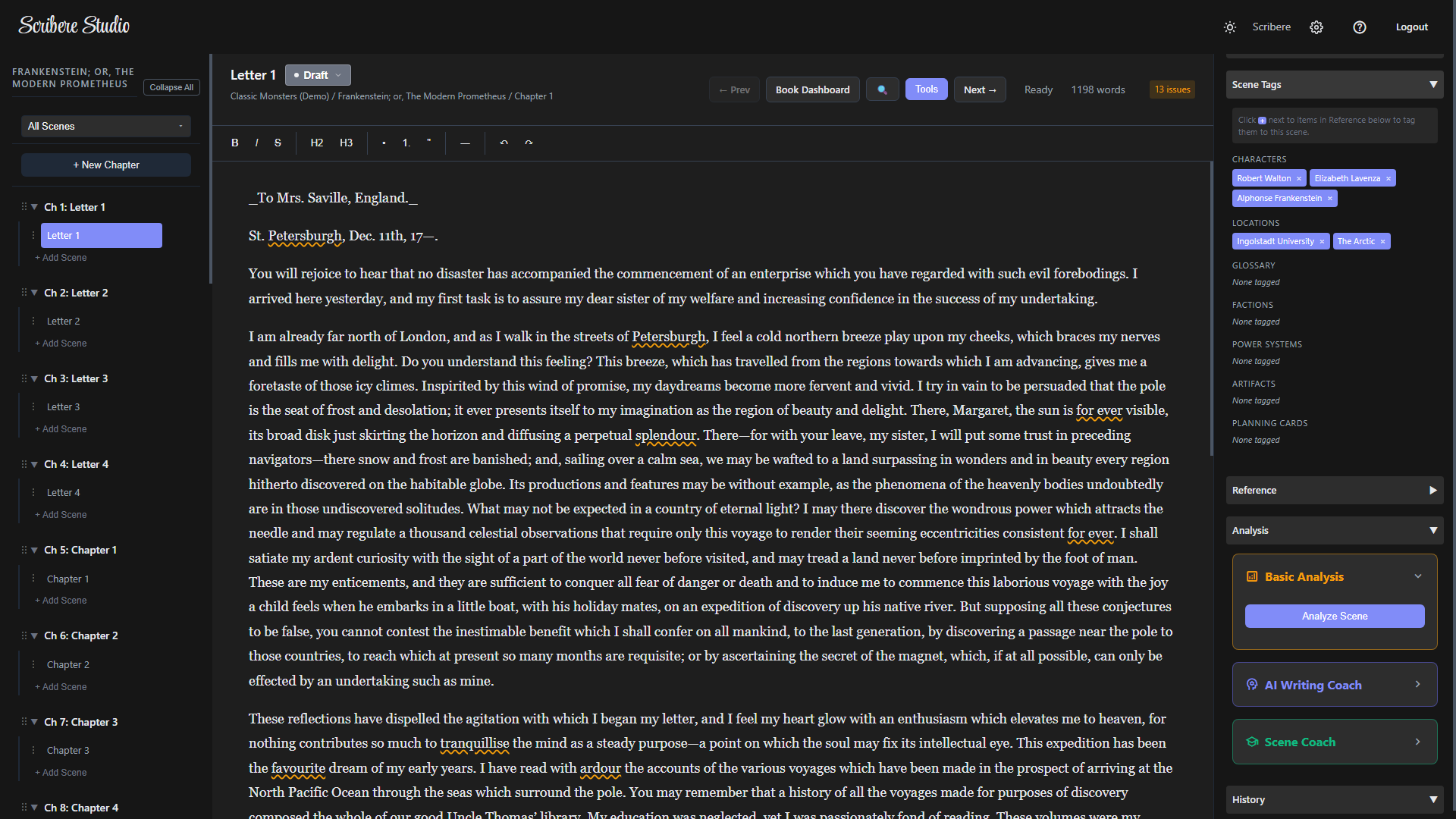Insert a numbered list
This screenshot has height=819, width=1456.
(x=406, y=143)
